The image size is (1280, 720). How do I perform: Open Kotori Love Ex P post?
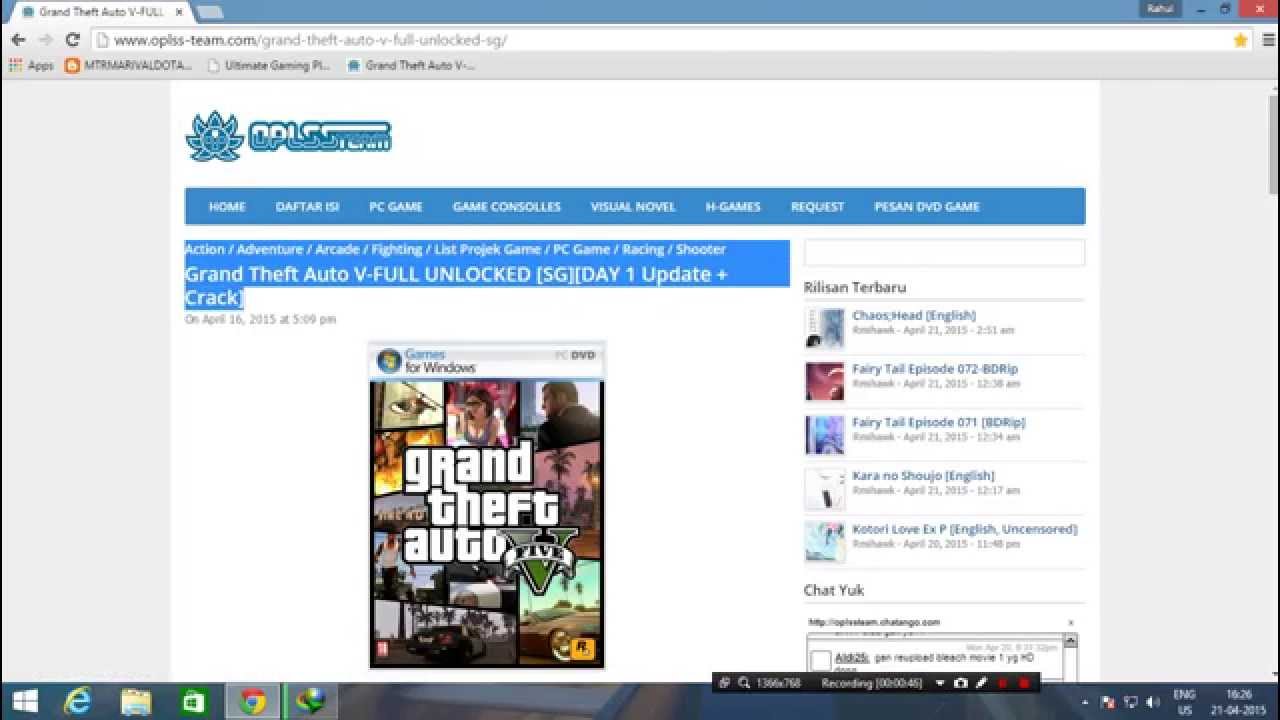coord(965,529)
